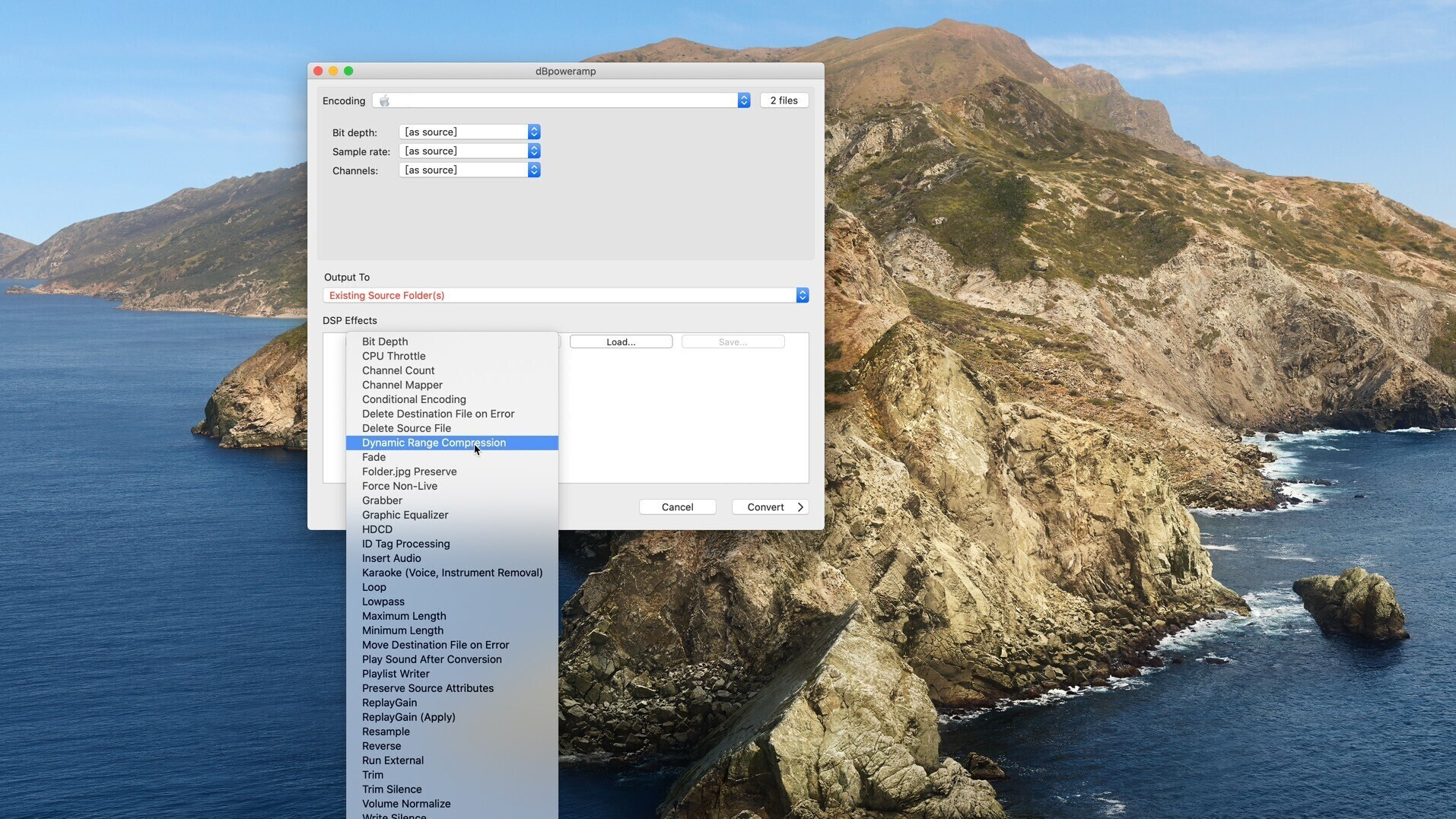The width and height of the screenshot is (1456, 819).
Task: Select Minimum Length entry
Action: pos(452,630)
